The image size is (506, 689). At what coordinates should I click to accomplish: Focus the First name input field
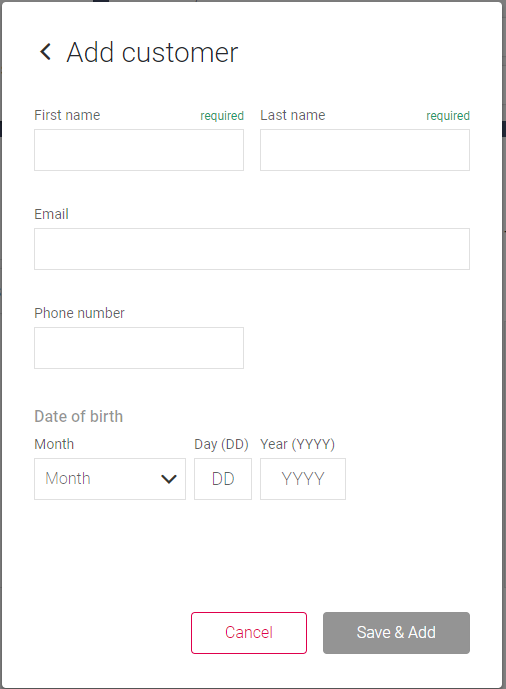139,150
